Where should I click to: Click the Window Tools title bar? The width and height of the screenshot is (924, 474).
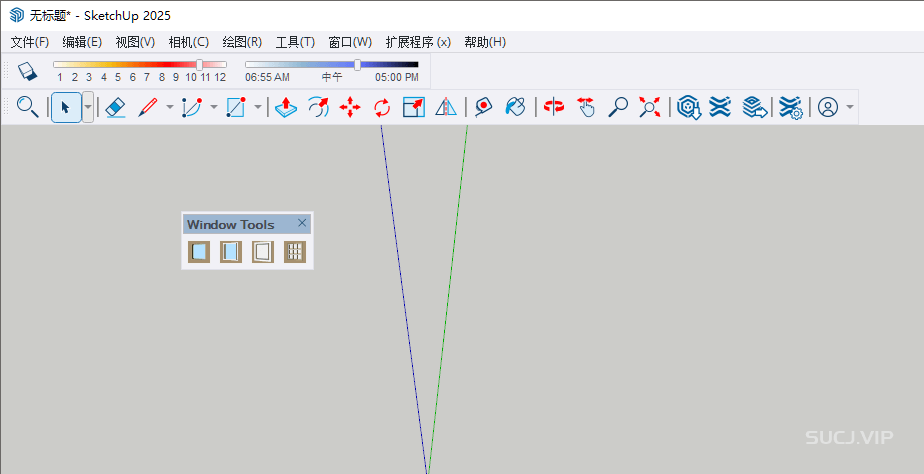pyautogui.click(x=246, y=224)
